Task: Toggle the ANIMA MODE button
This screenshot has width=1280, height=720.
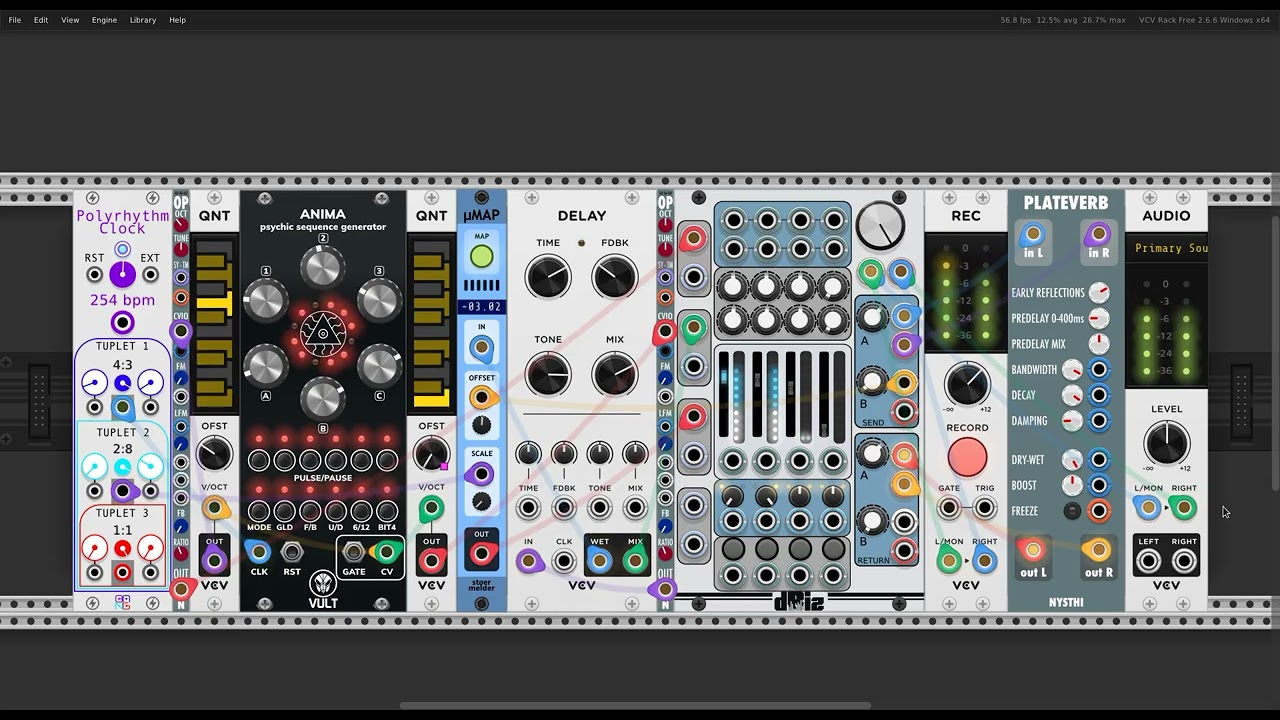Action: (259, 511)
